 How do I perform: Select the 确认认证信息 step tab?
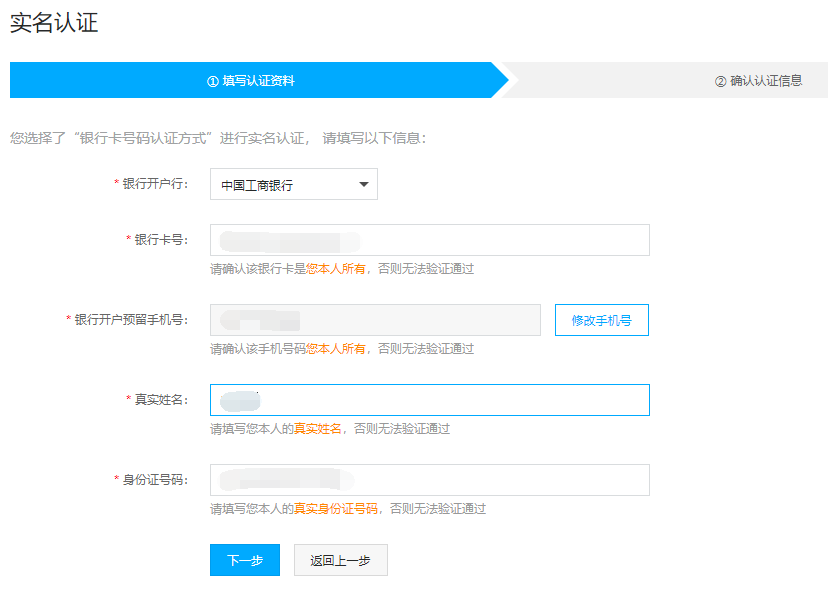point(766,81)
